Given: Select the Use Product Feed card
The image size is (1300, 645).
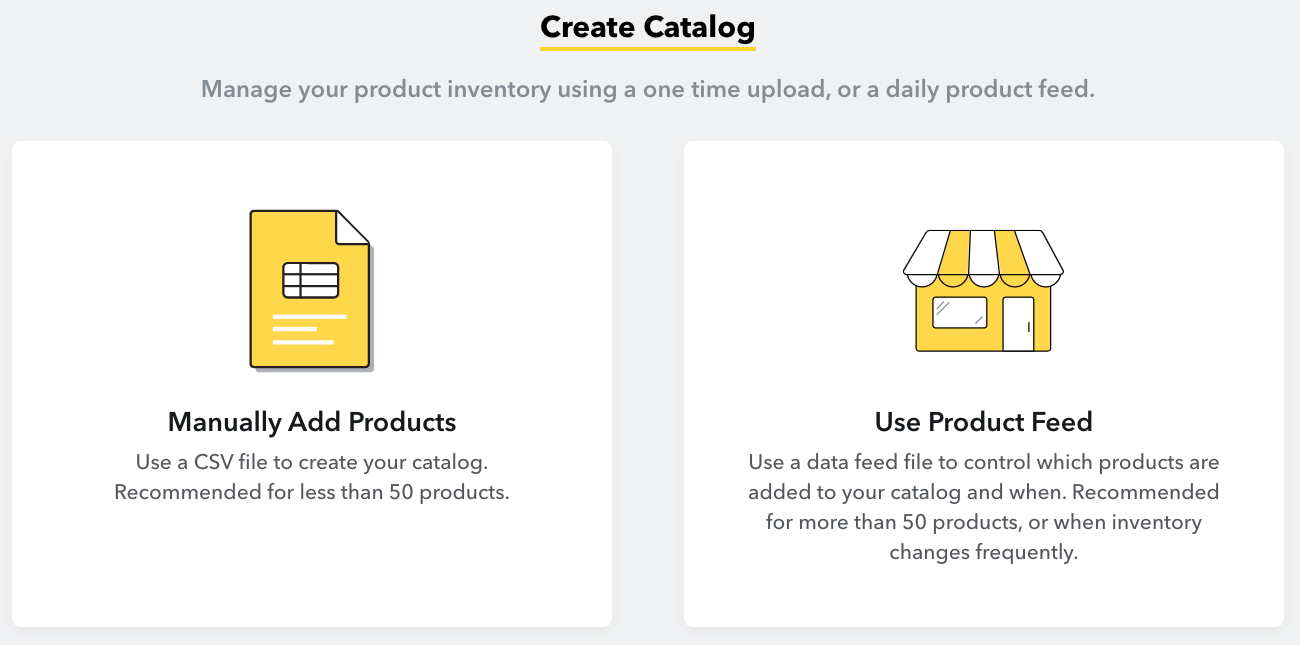Looking at the screenshot, I should pyautogui.click(x=984, y=384).
